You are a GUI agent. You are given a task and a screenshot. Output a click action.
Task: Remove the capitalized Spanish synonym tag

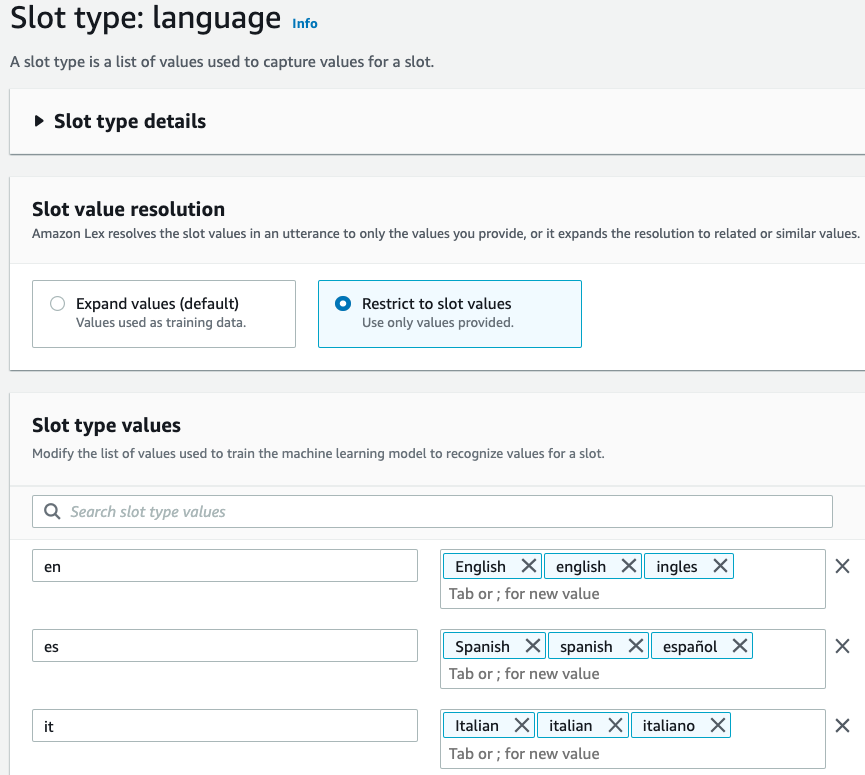point(532,646)
